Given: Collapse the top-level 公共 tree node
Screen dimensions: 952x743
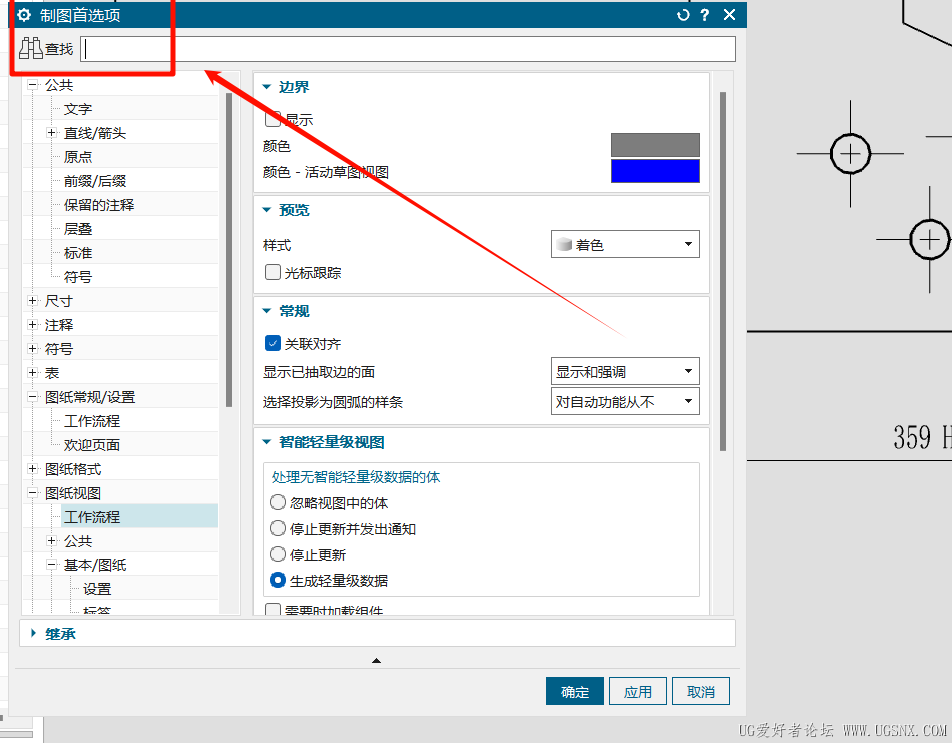Looking at the screenshot, I should [x=33, y=85].
